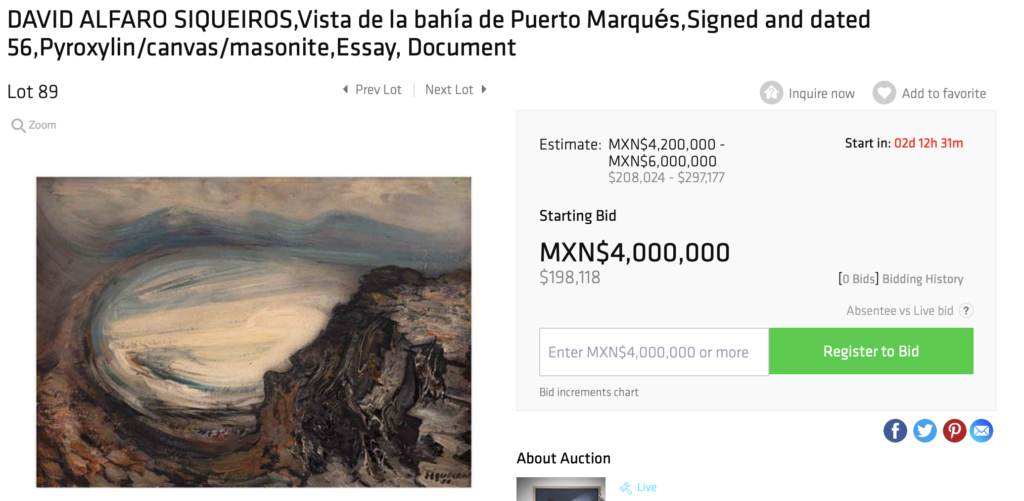Viewport: 1024px width, 501px height.
Task: Open Bid increments chart
Action: tap(588, 393)
